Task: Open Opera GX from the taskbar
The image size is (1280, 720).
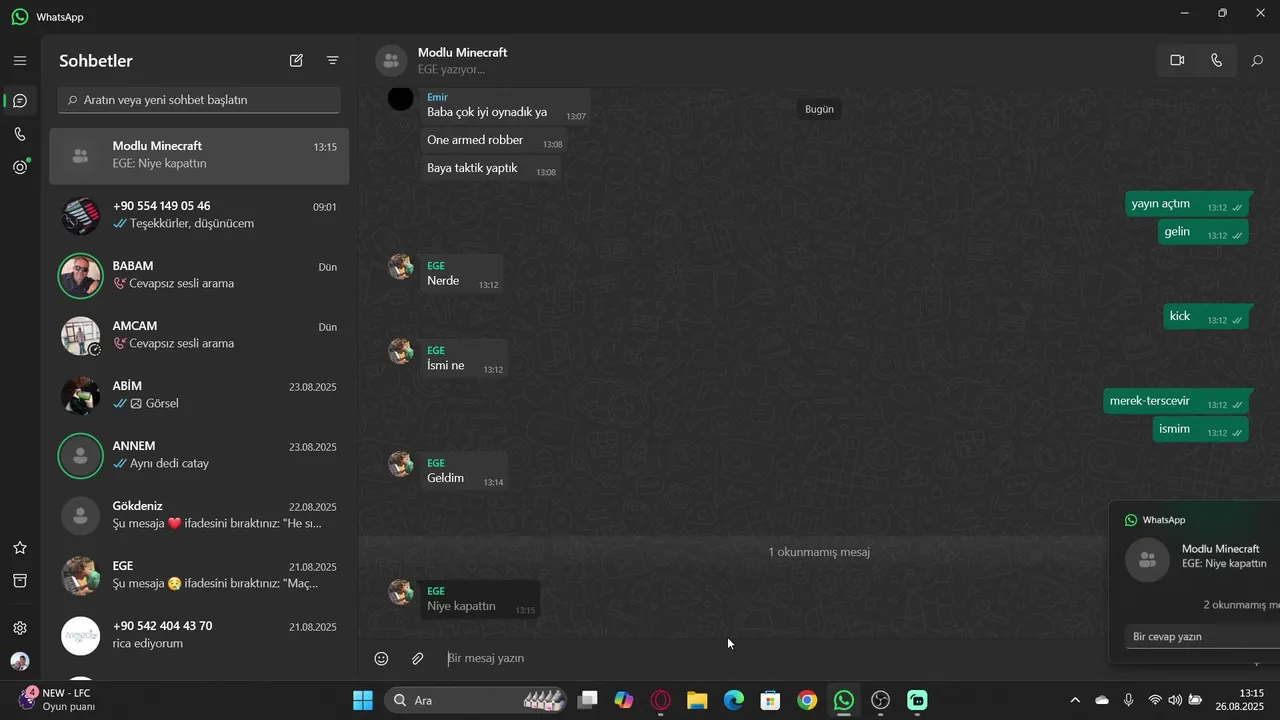Action: pos(660,700)
